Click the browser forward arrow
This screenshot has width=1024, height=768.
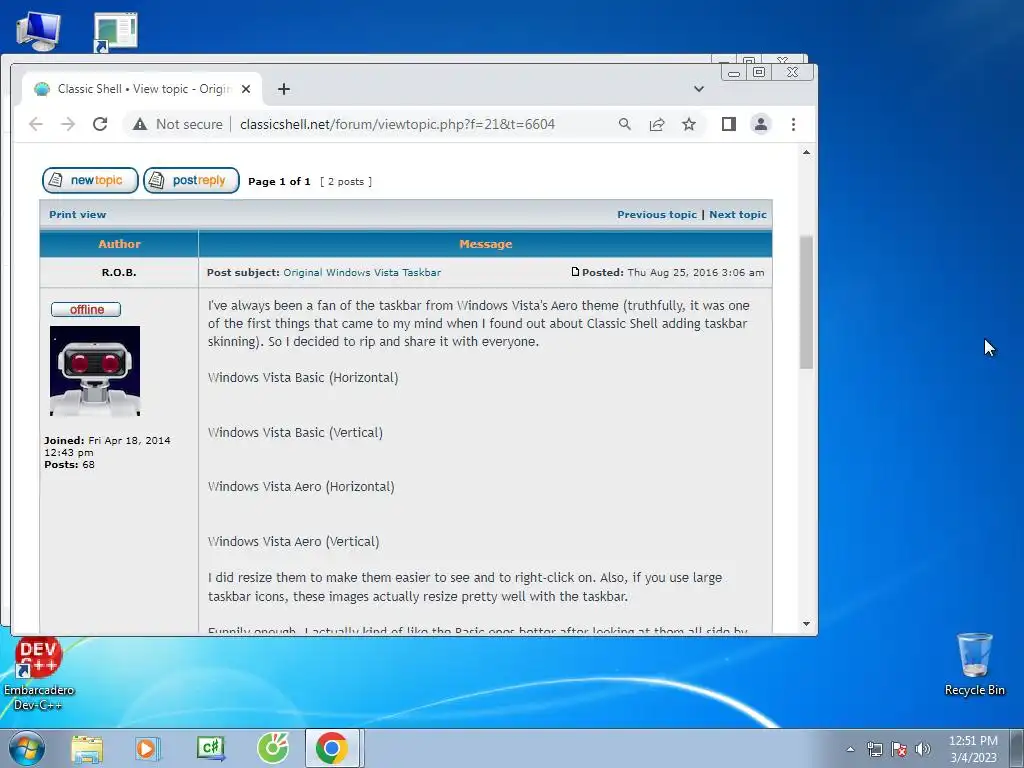(x=68, y=124)
